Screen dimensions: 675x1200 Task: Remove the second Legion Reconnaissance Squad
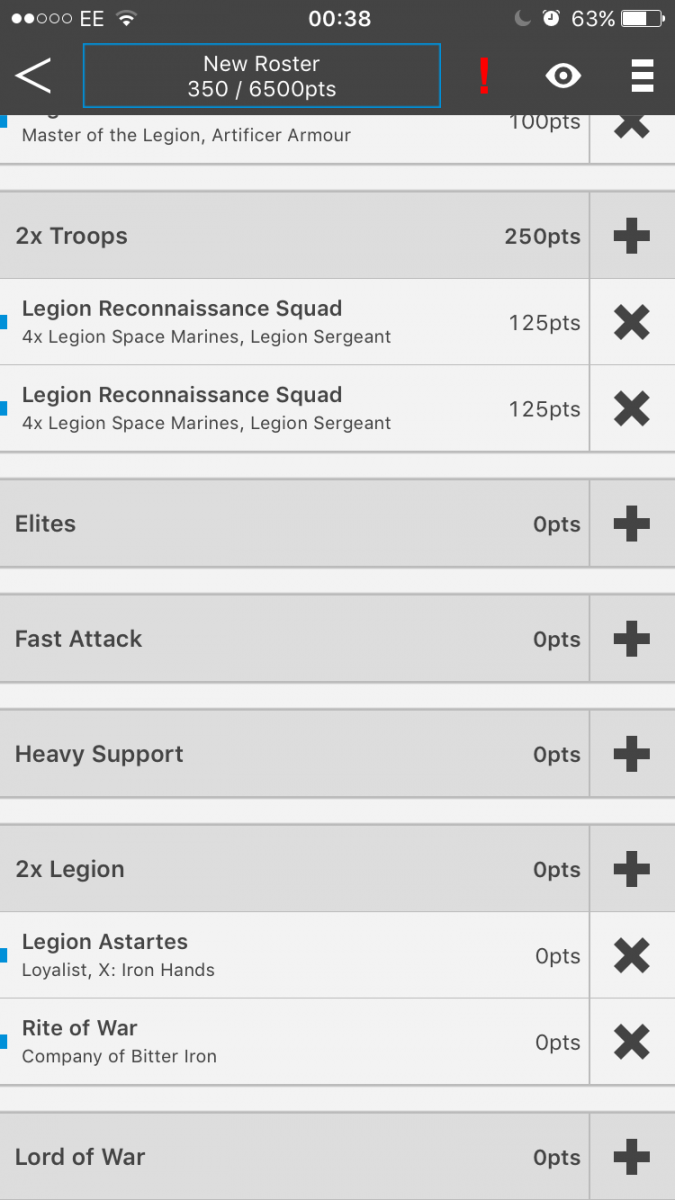[x=631, y=408]
